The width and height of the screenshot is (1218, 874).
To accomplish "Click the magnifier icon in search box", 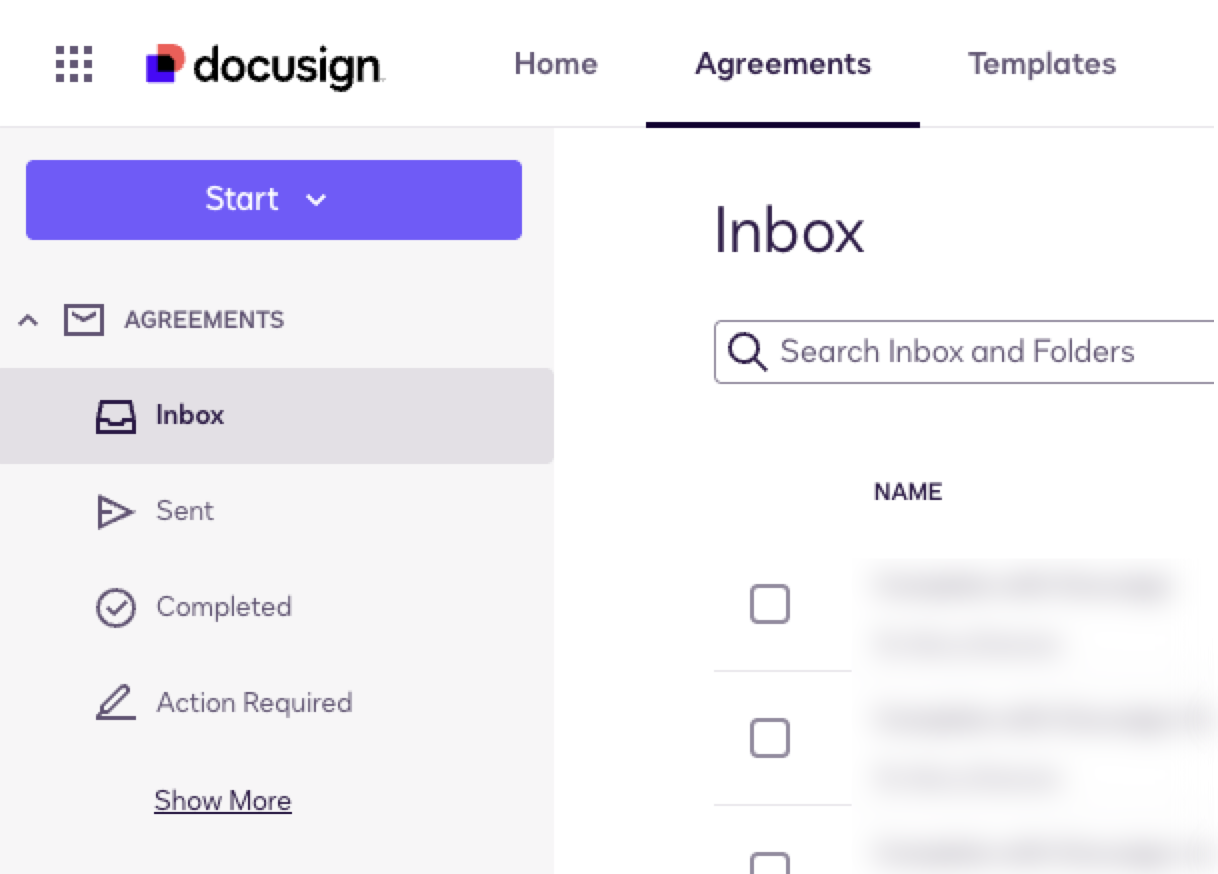I will tap(747, 352).
